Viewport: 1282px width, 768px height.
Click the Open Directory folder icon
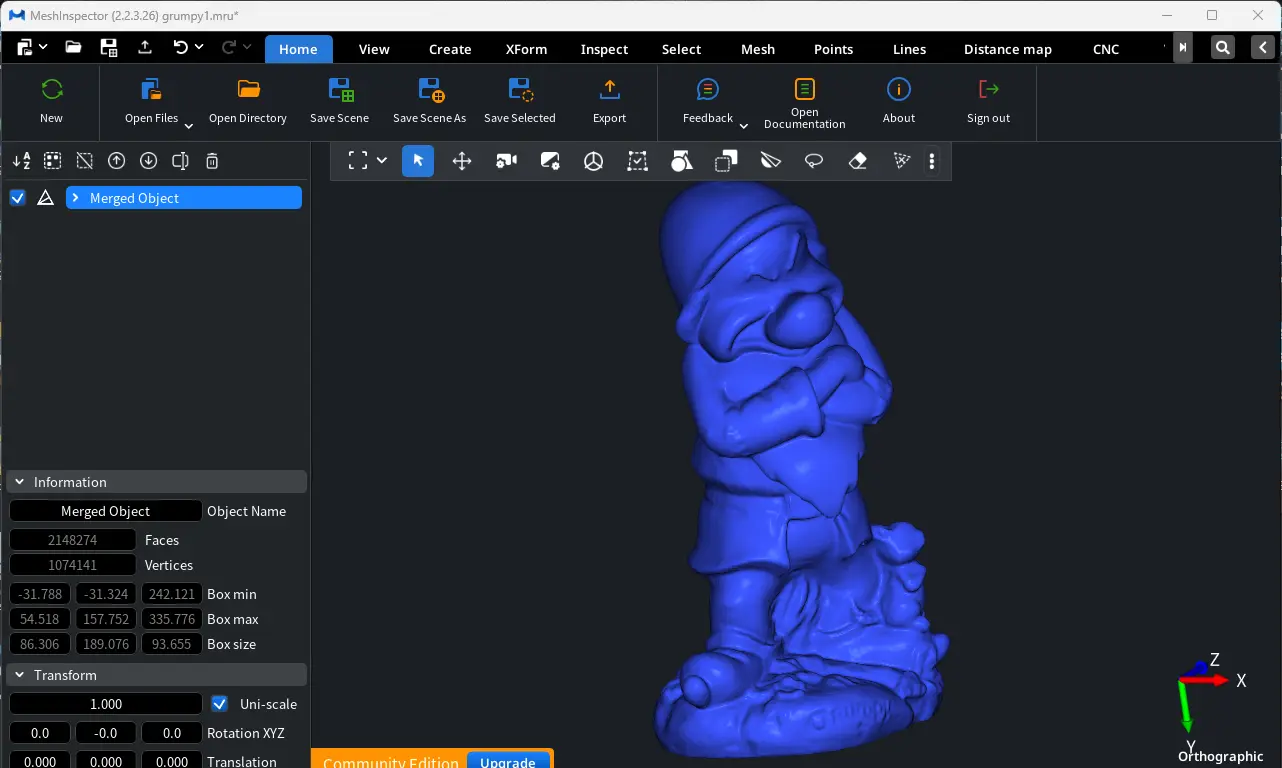coord(249,89)
